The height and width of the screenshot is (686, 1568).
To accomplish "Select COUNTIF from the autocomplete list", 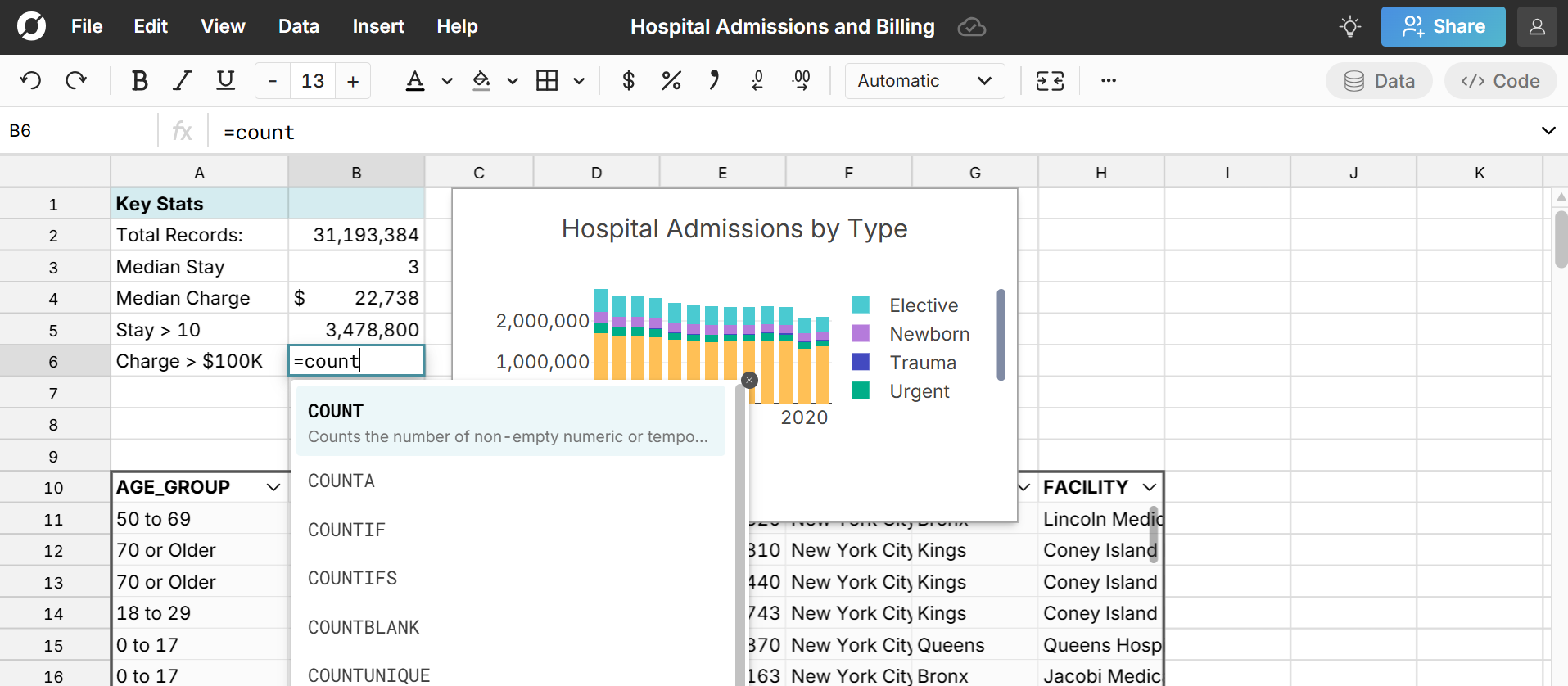I will pyautogui.click(x=346, y=530).
